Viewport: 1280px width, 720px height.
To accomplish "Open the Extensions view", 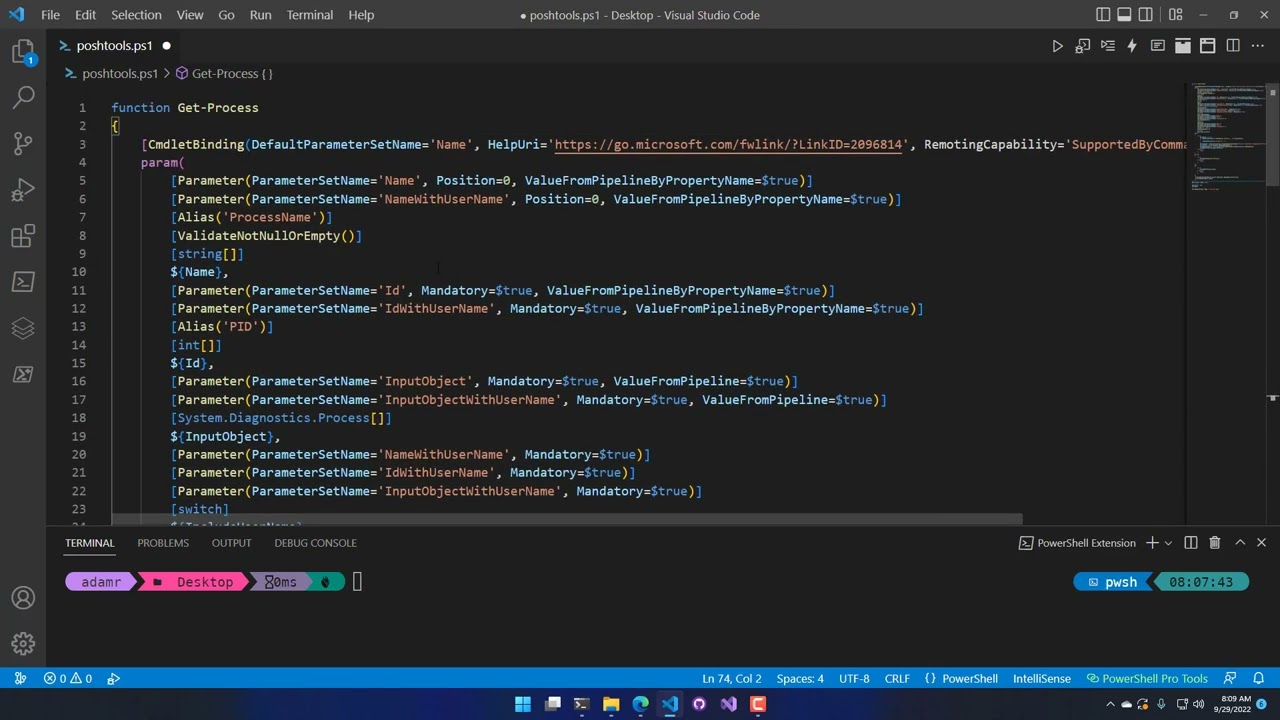I will [23, 236].
